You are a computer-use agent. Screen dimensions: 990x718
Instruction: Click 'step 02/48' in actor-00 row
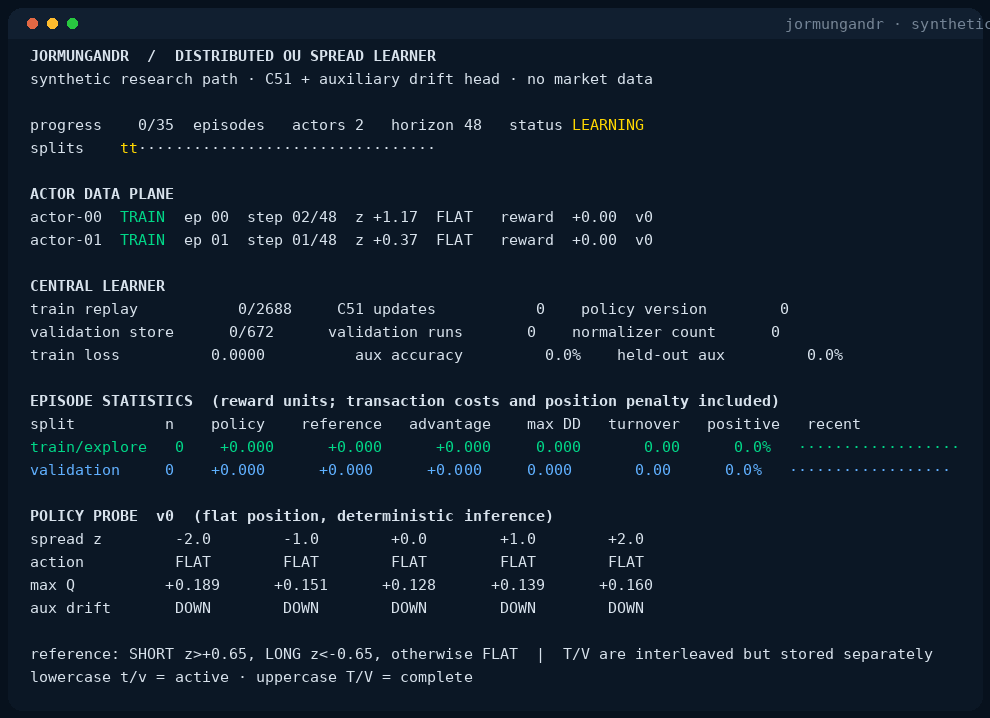coord(292,217)
